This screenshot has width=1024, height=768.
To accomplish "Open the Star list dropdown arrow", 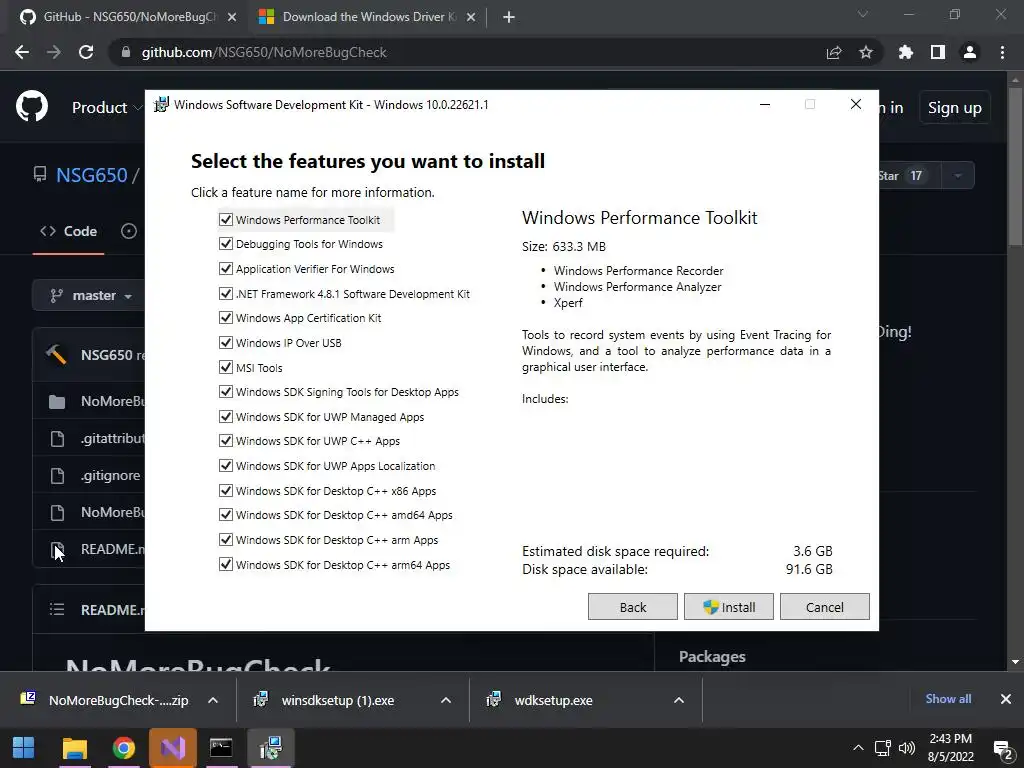I will 958,176.
